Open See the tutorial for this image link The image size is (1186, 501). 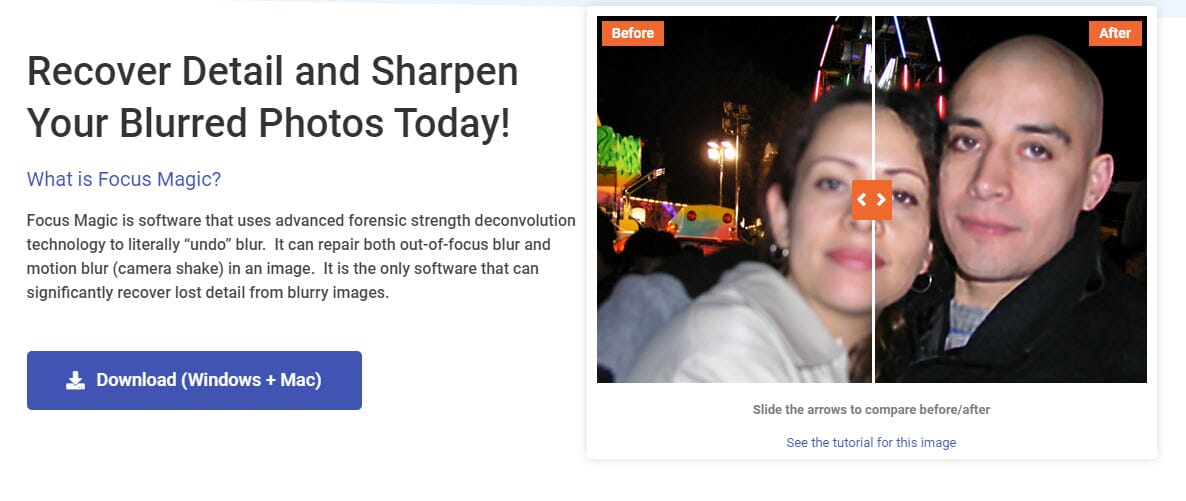tap(871, 443)
